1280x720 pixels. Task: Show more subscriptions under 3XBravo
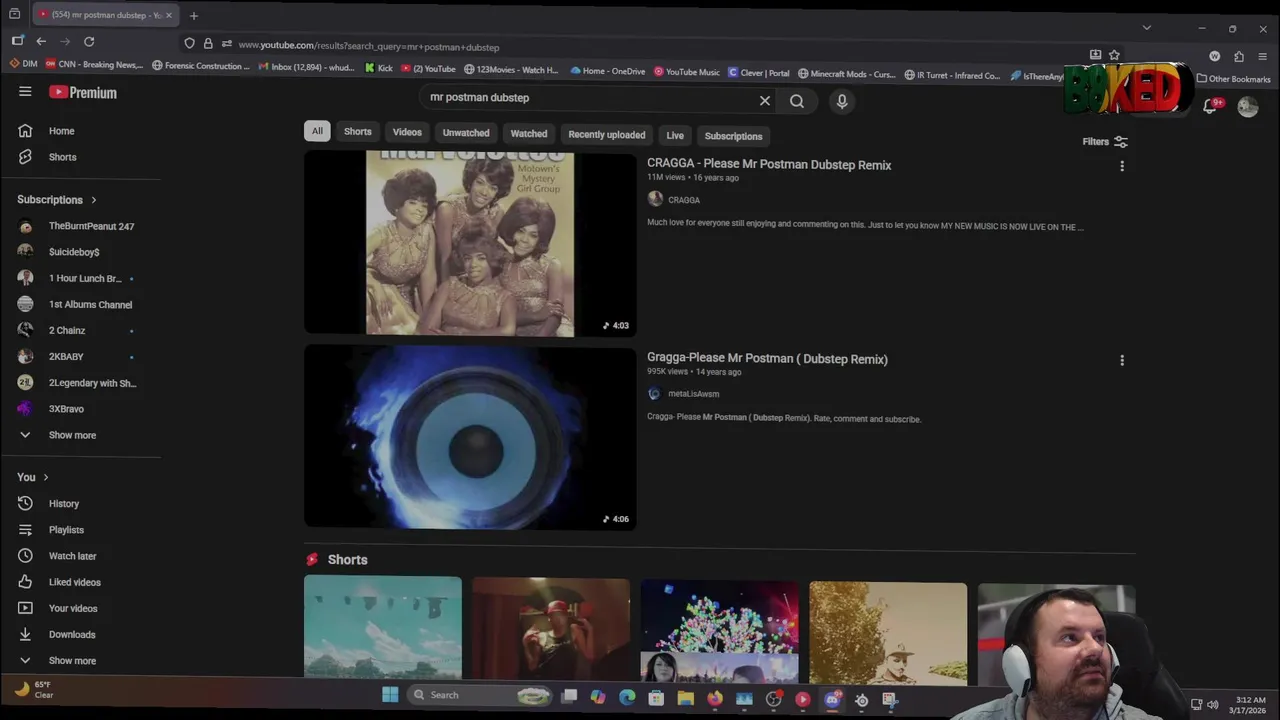tap(58, 435)
